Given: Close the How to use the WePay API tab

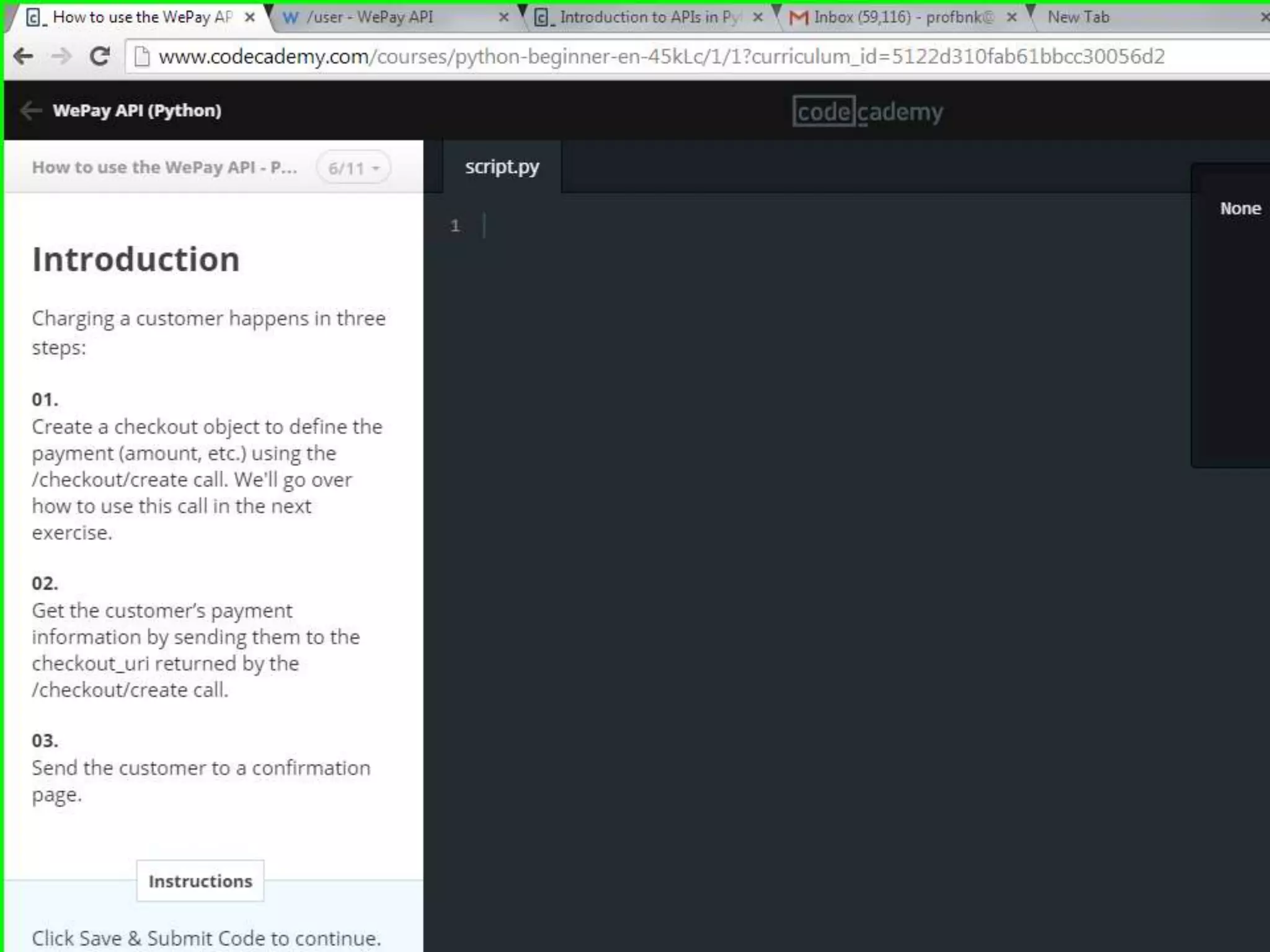Looking at the screenshot, I should click(x=249, y=17).
